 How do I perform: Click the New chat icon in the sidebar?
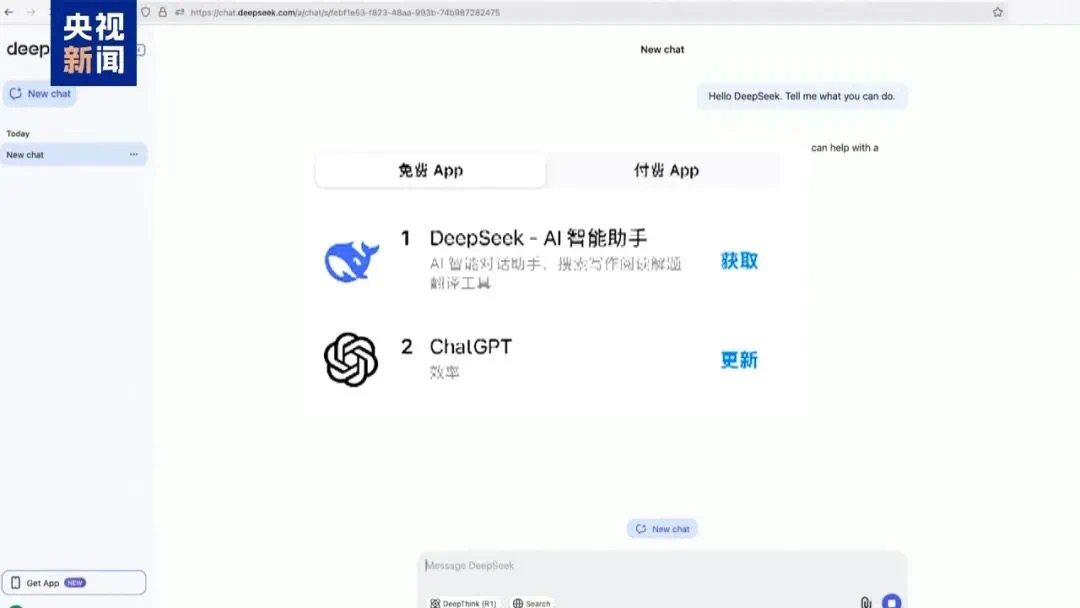(14, 93)
